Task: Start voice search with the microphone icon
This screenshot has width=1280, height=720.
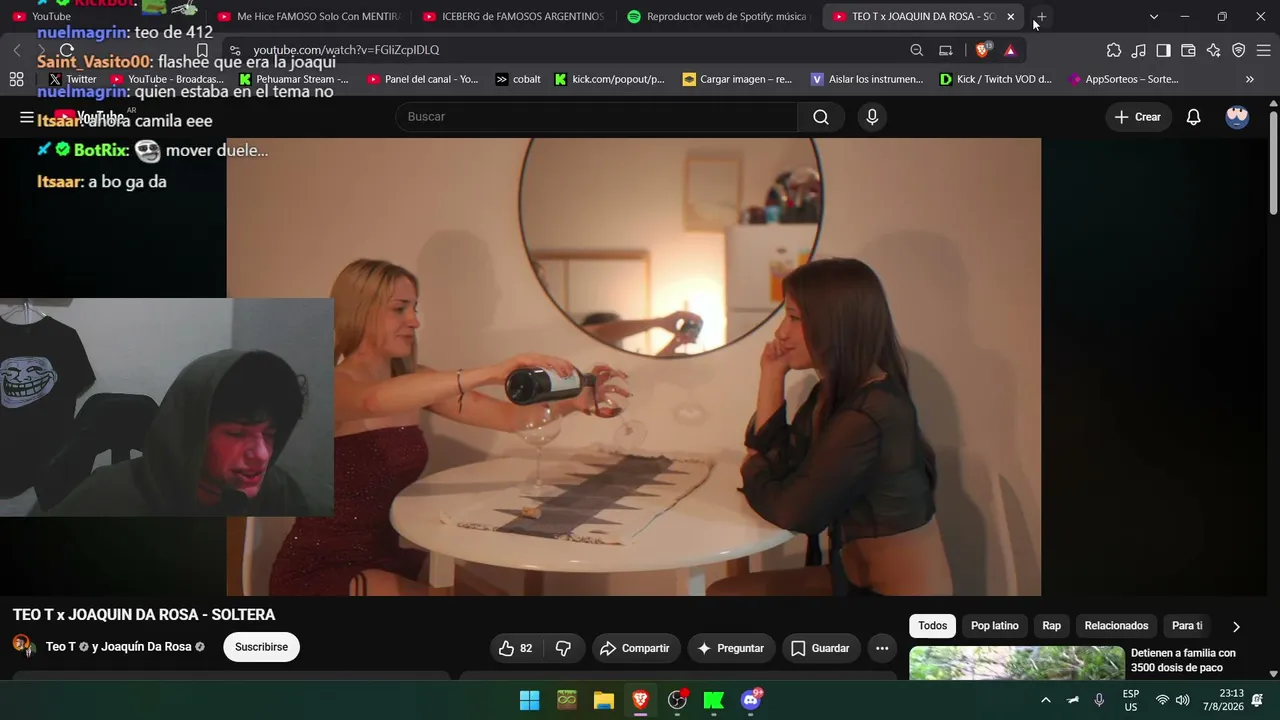Action: click(872, 117)
